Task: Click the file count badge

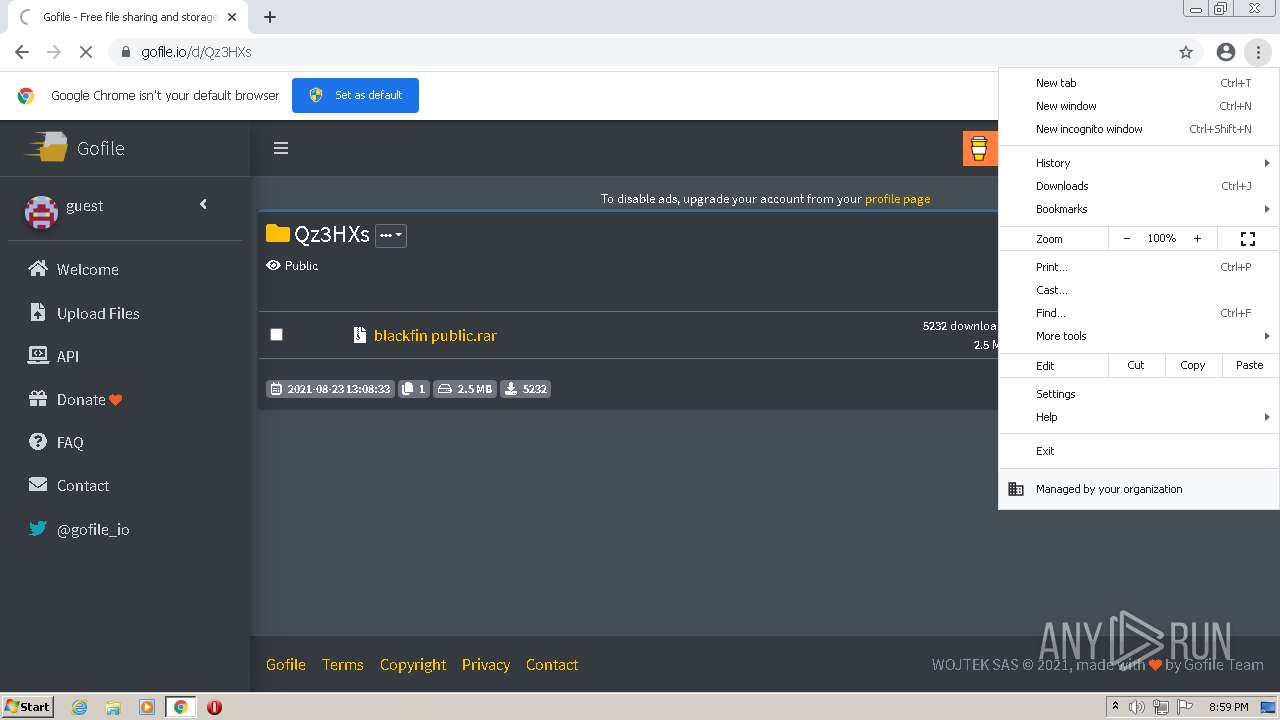Action: pyautogui.click(x=414, y=389)
